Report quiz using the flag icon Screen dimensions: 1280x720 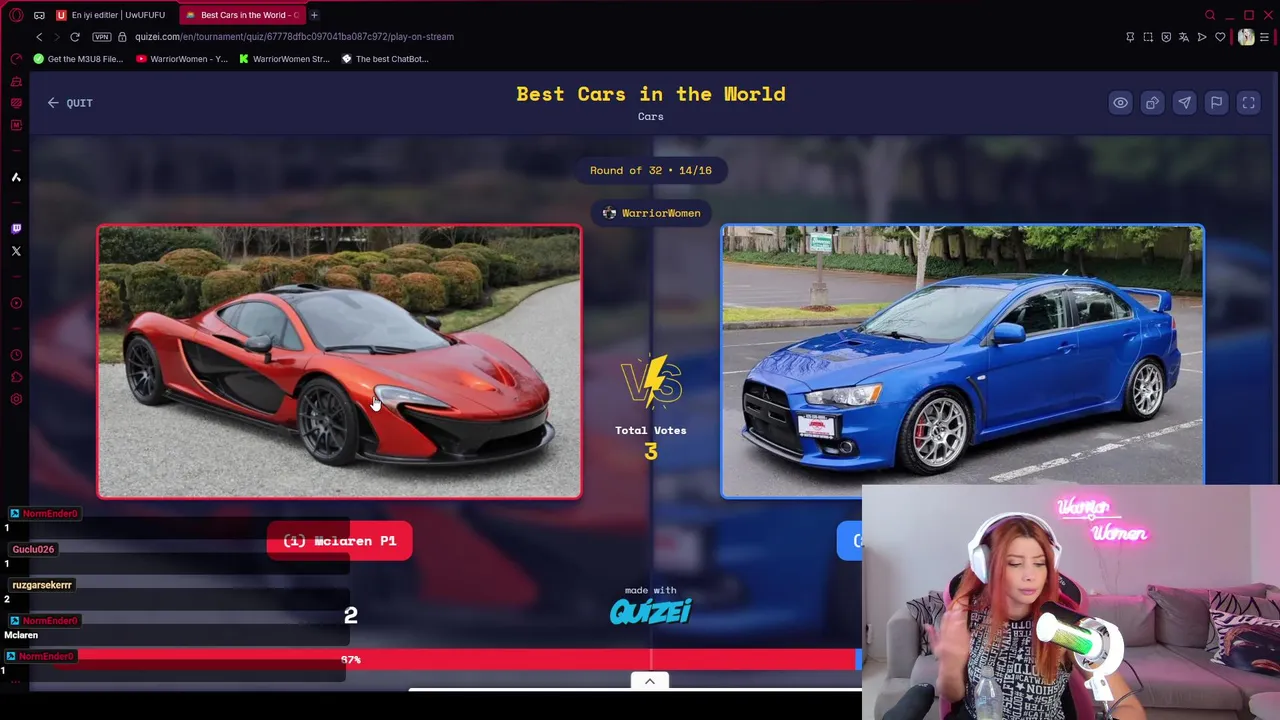pos(1216,103)
